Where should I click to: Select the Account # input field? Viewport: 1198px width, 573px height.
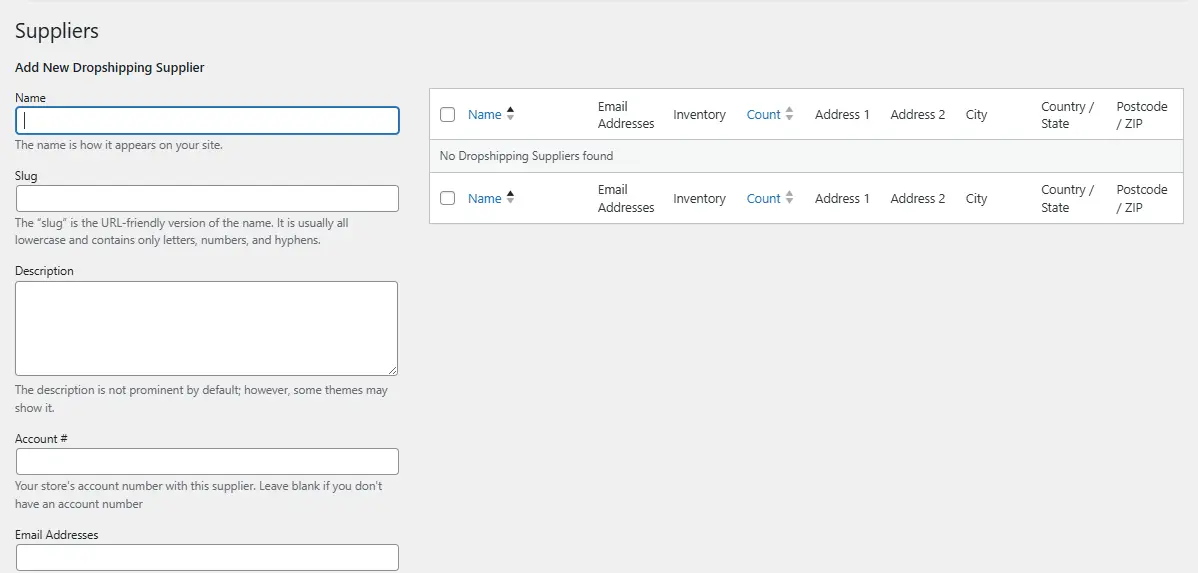tap(207, 461)
